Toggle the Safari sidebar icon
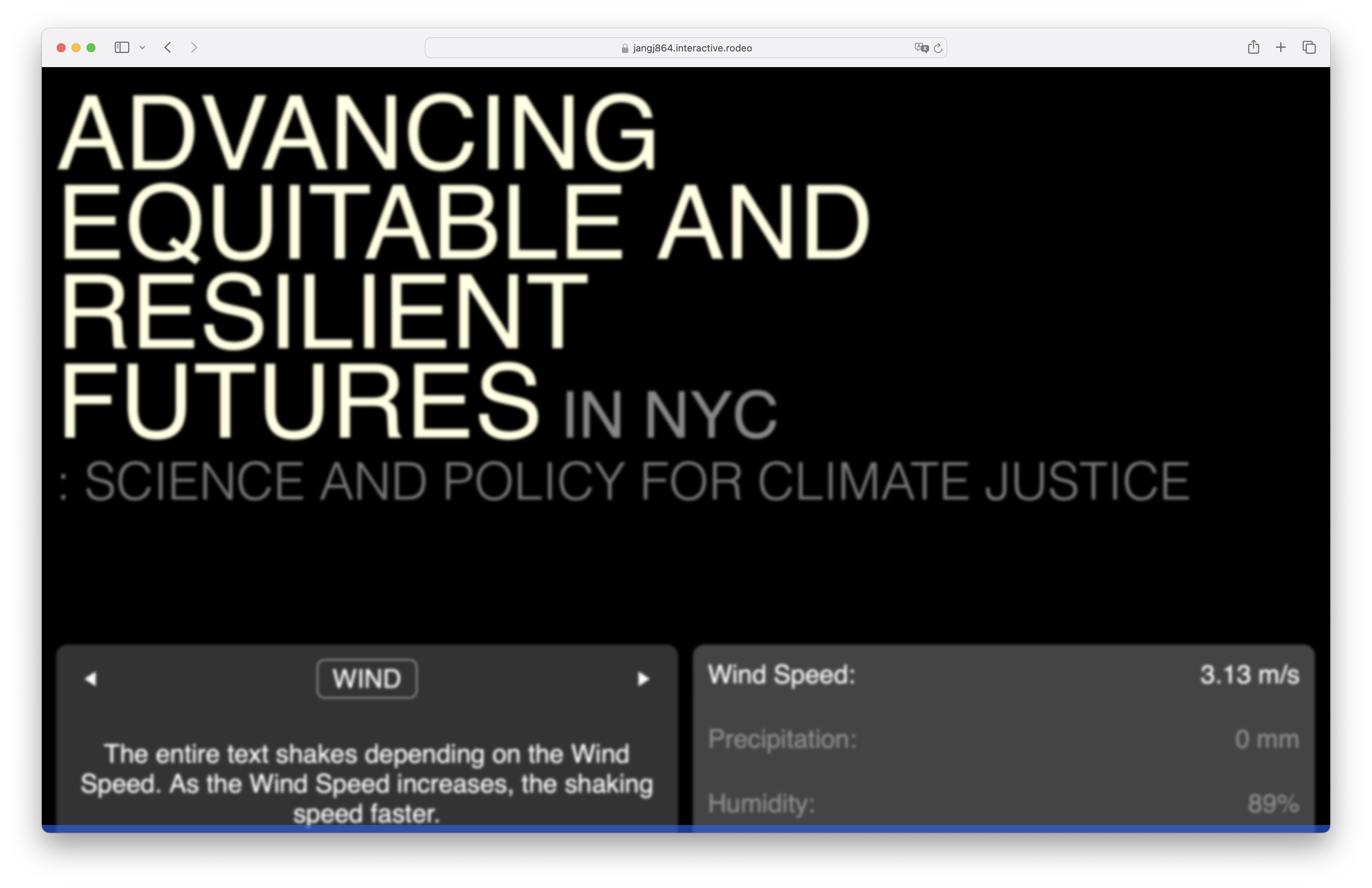This screenshot has width=1372, height=888. tap(122, 48)
